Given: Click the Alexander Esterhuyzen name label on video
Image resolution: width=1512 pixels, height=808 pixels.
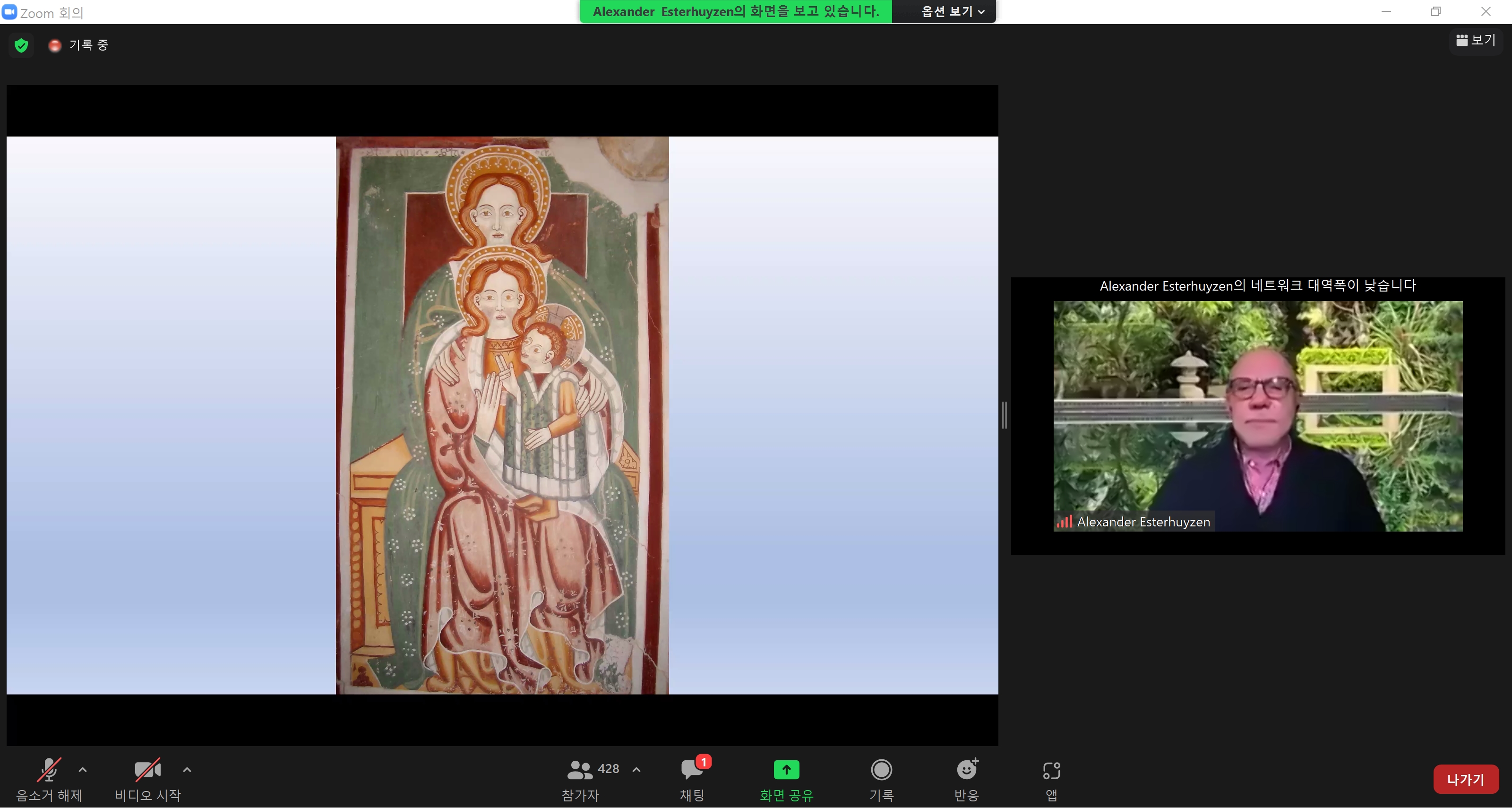Looking at the screenshot, I should coord(1143,522).
